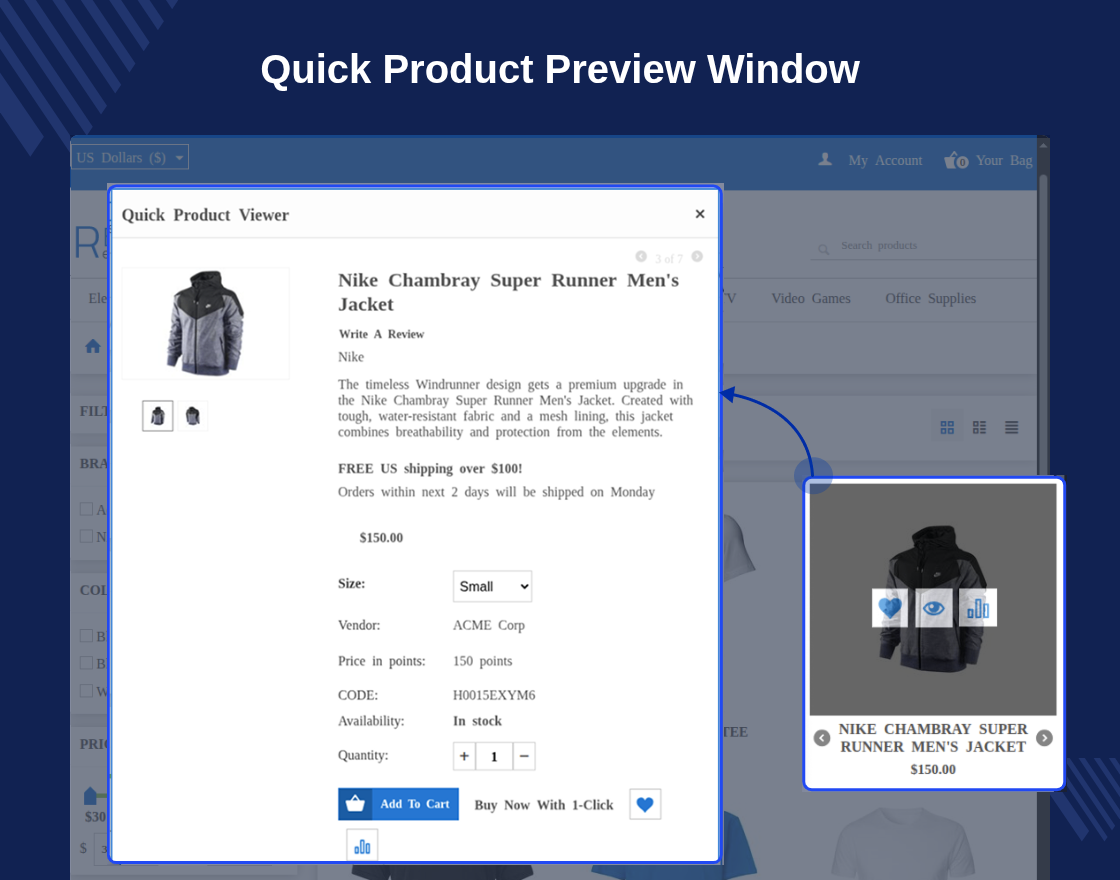The image size is (1120, 880).
Task: Switch to grid view layout
Action: click(947, 427)
